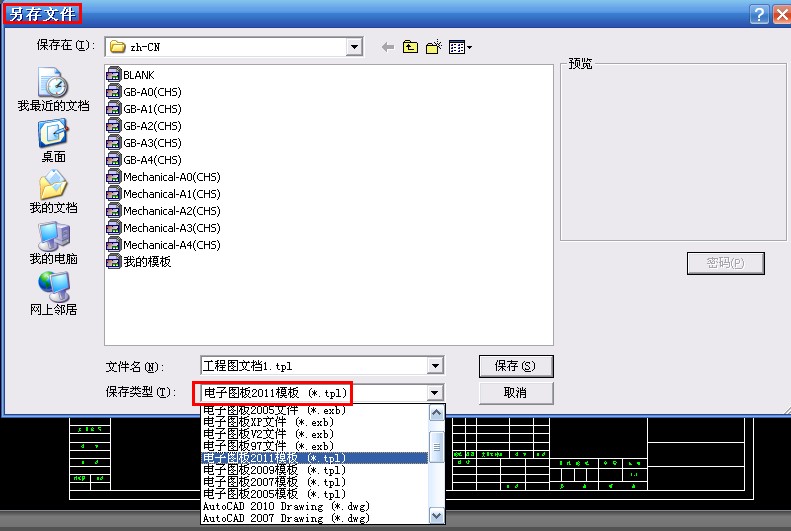Open 我最近的文档 in the sidebar
The height and width of the screenshot is (531, 791).
pyautogui.click(x=53, y=89)
